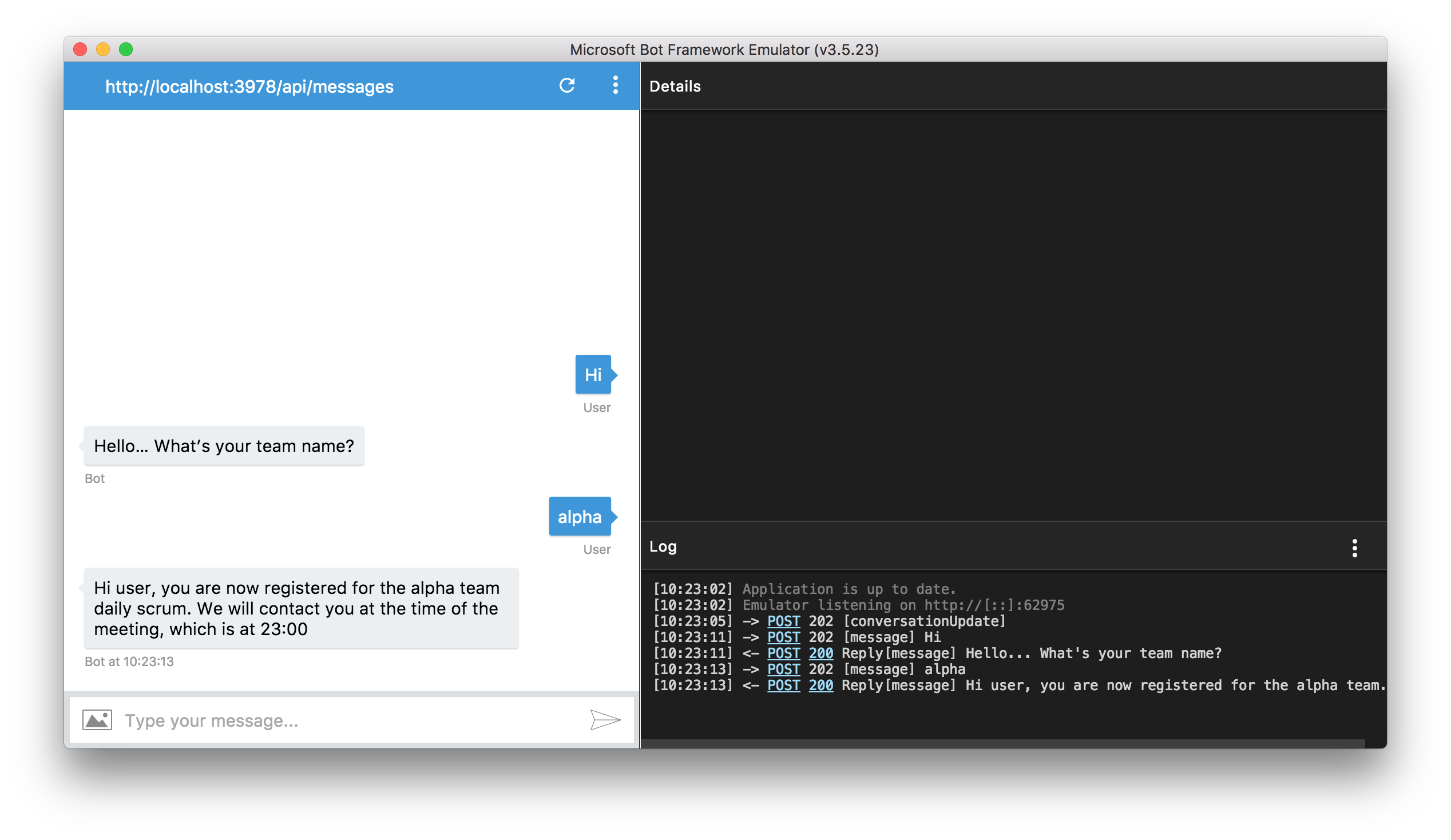
Task: Click the refresh/reload connection icon
Action: [567, 85]
